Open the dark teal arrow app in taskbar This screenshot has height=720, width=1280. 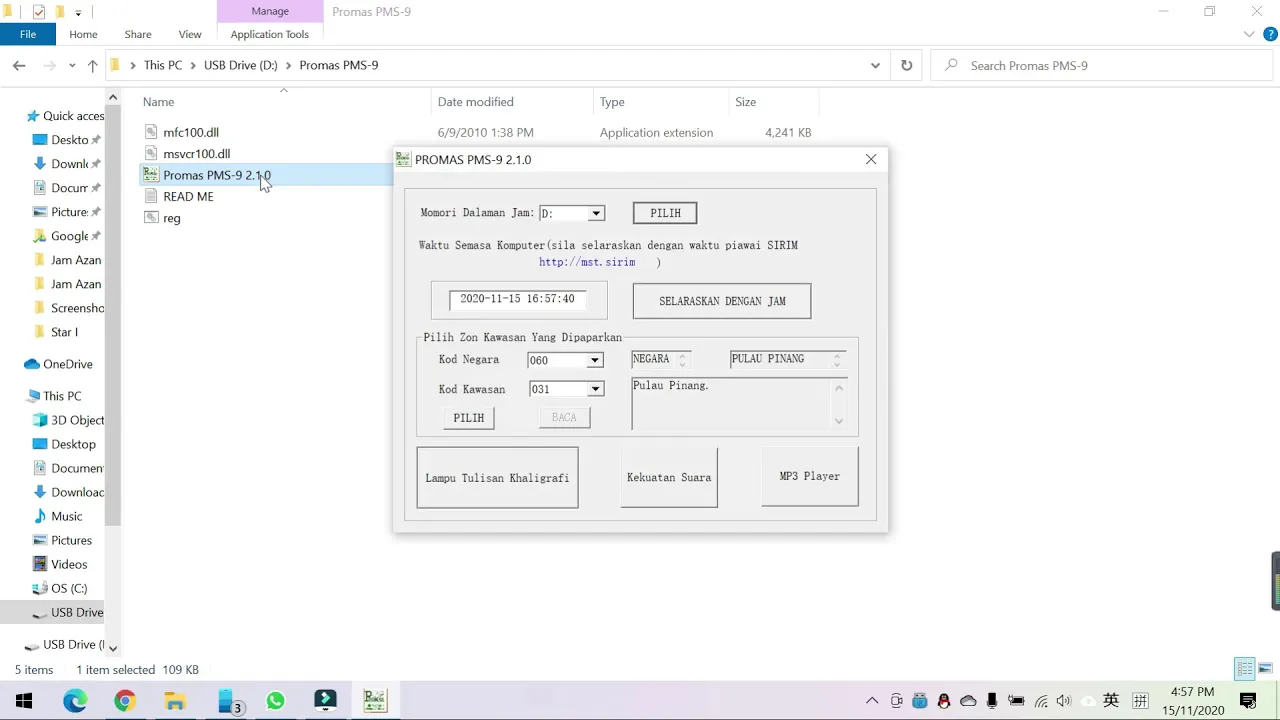tap(325, 701)
